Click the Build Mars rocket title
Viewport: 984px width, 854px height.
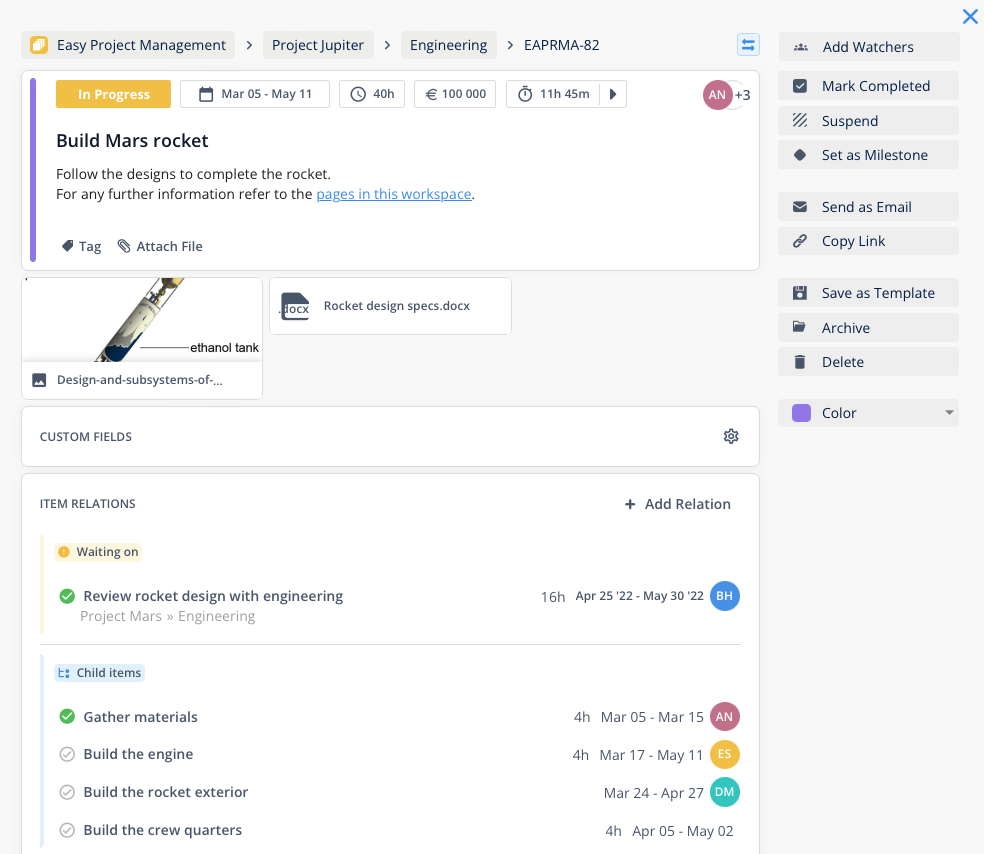click(132, 141)
